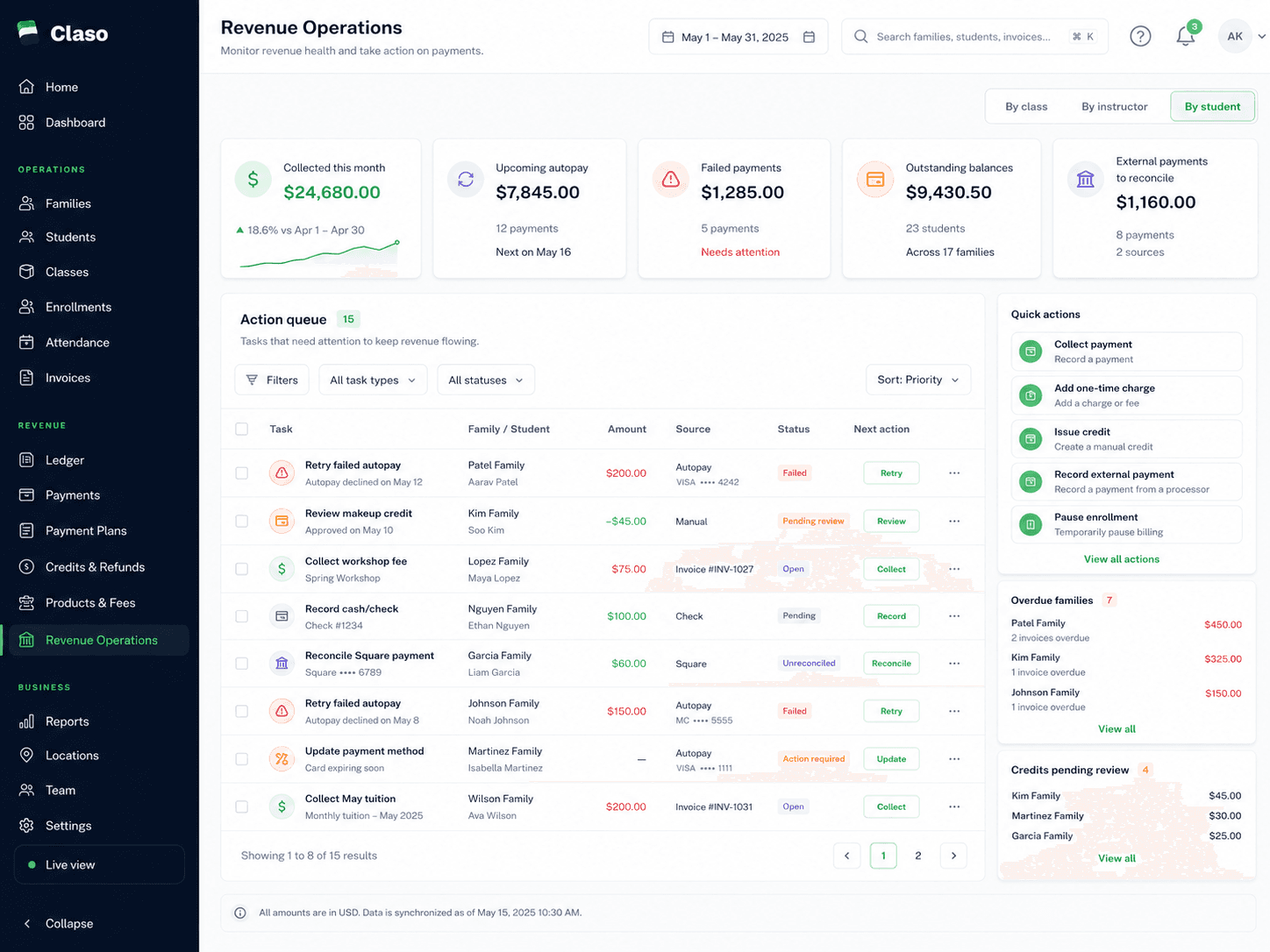Viewport: 1270px width, 952px height.
Task: Click the warning icon on Failed payments
Action: tap(671, 180)
